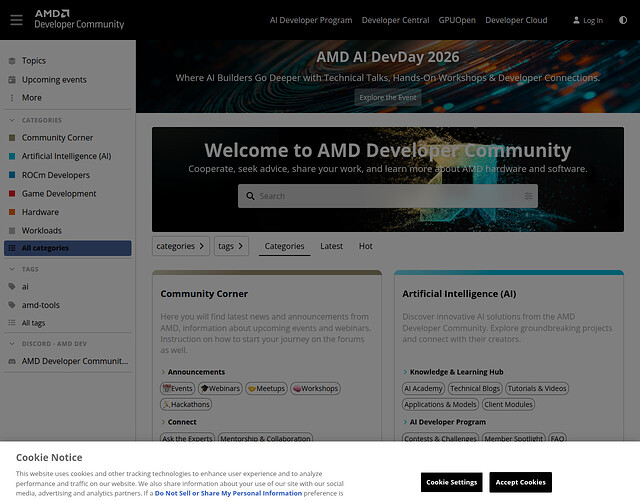640x500 pixels.
Task: Click the ROCm Developers blue square icon
Action: pos(12,175)
